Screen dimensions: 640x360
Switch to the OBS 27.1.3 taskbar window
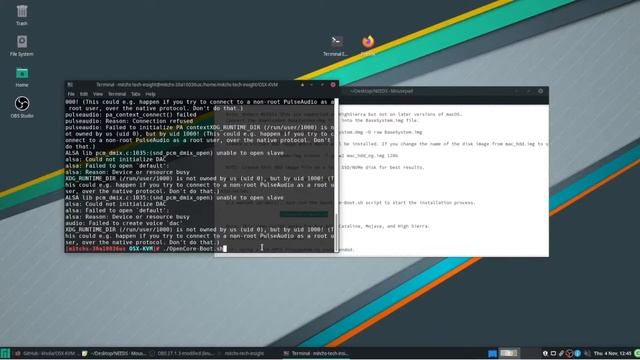(182, 353)
